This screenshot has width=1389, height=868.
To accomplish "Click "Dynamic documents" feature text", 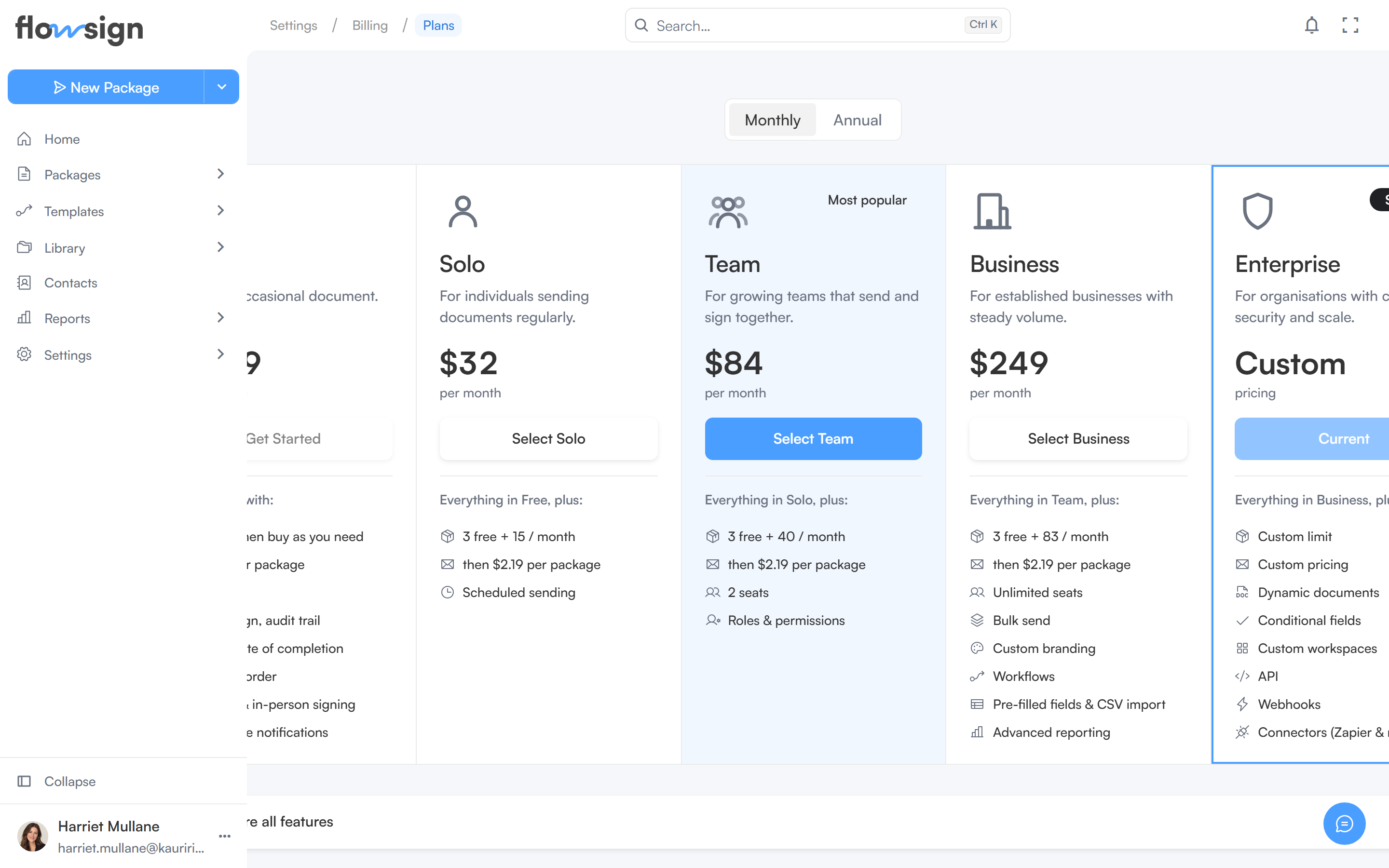I will point(1318,593).
